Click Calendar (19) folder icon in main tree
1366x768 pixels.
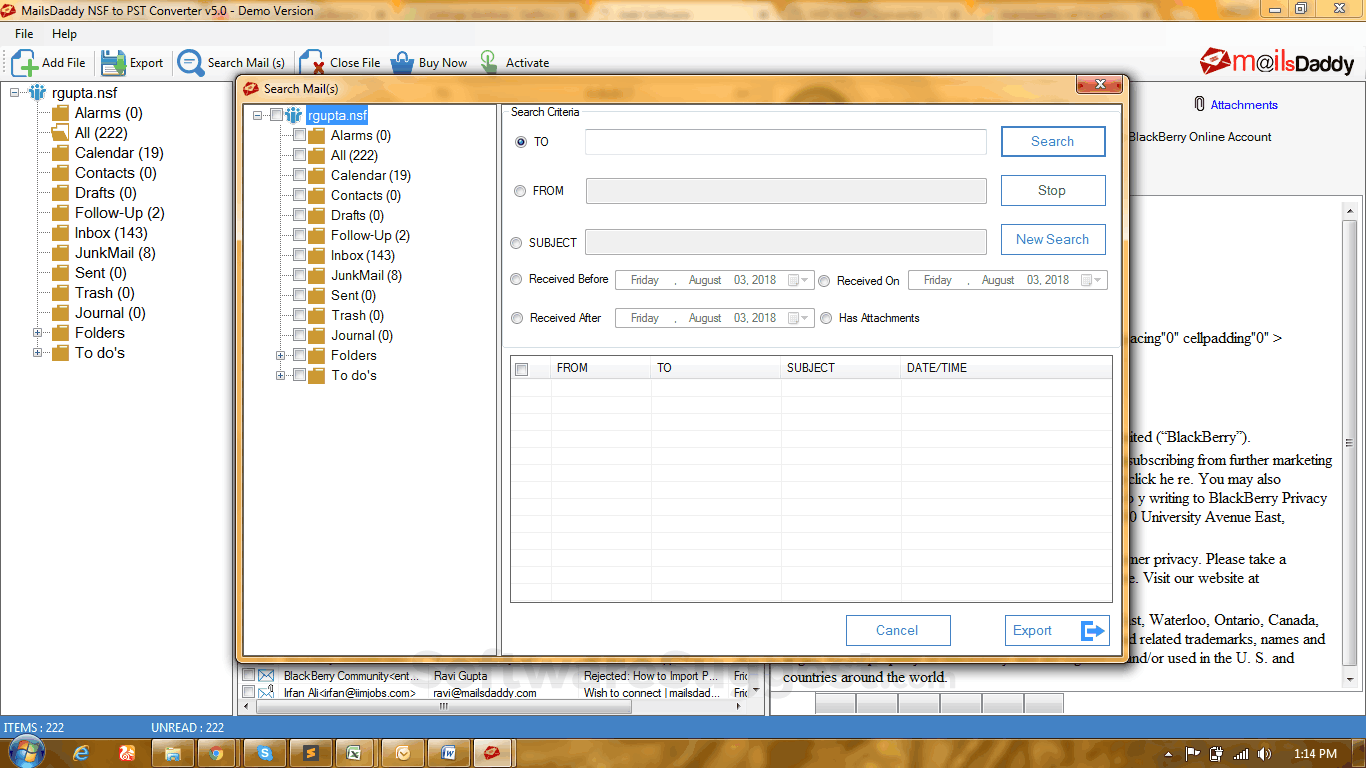60,153
